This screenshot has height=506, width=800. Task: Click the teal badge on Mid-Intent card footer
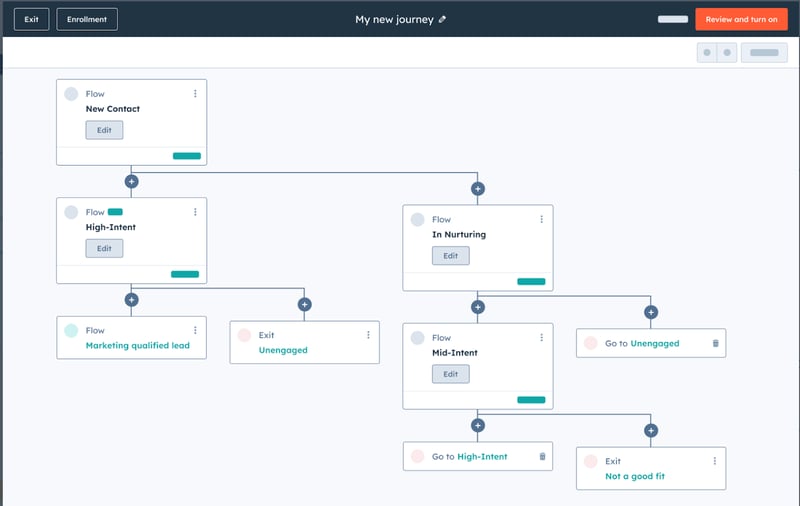point(531,400)
